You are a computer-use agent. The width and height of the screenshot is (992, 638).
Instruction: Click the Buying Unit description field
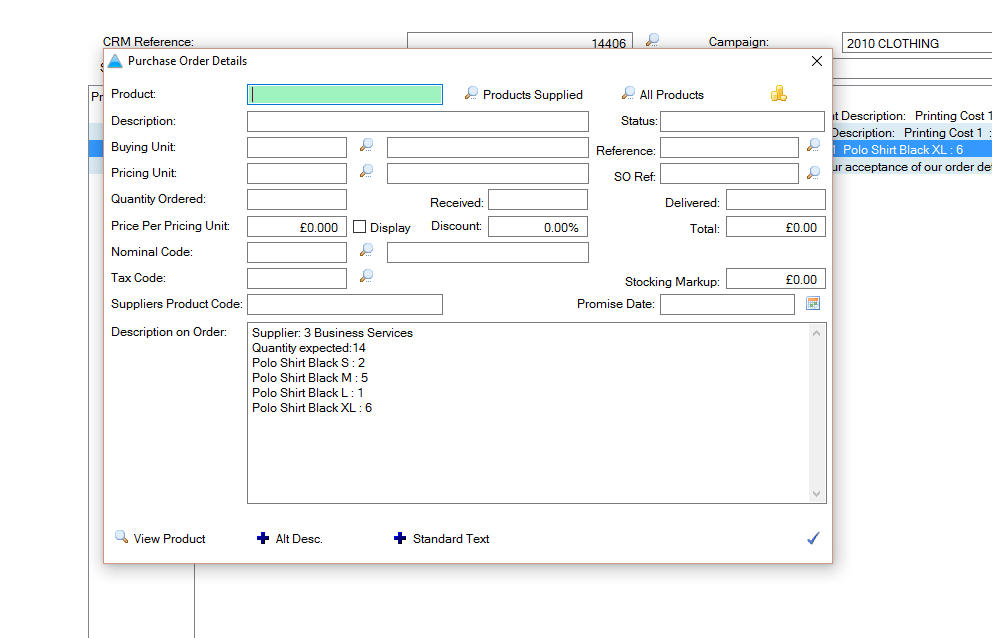[488, 147]
